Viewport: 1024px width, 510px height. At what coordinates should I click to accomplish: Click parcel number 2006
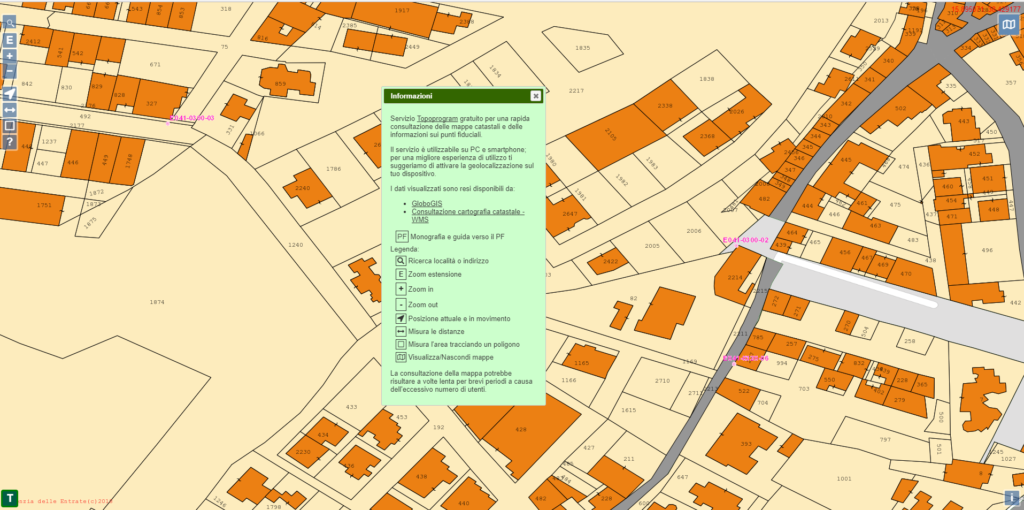(x=694, y=231)
